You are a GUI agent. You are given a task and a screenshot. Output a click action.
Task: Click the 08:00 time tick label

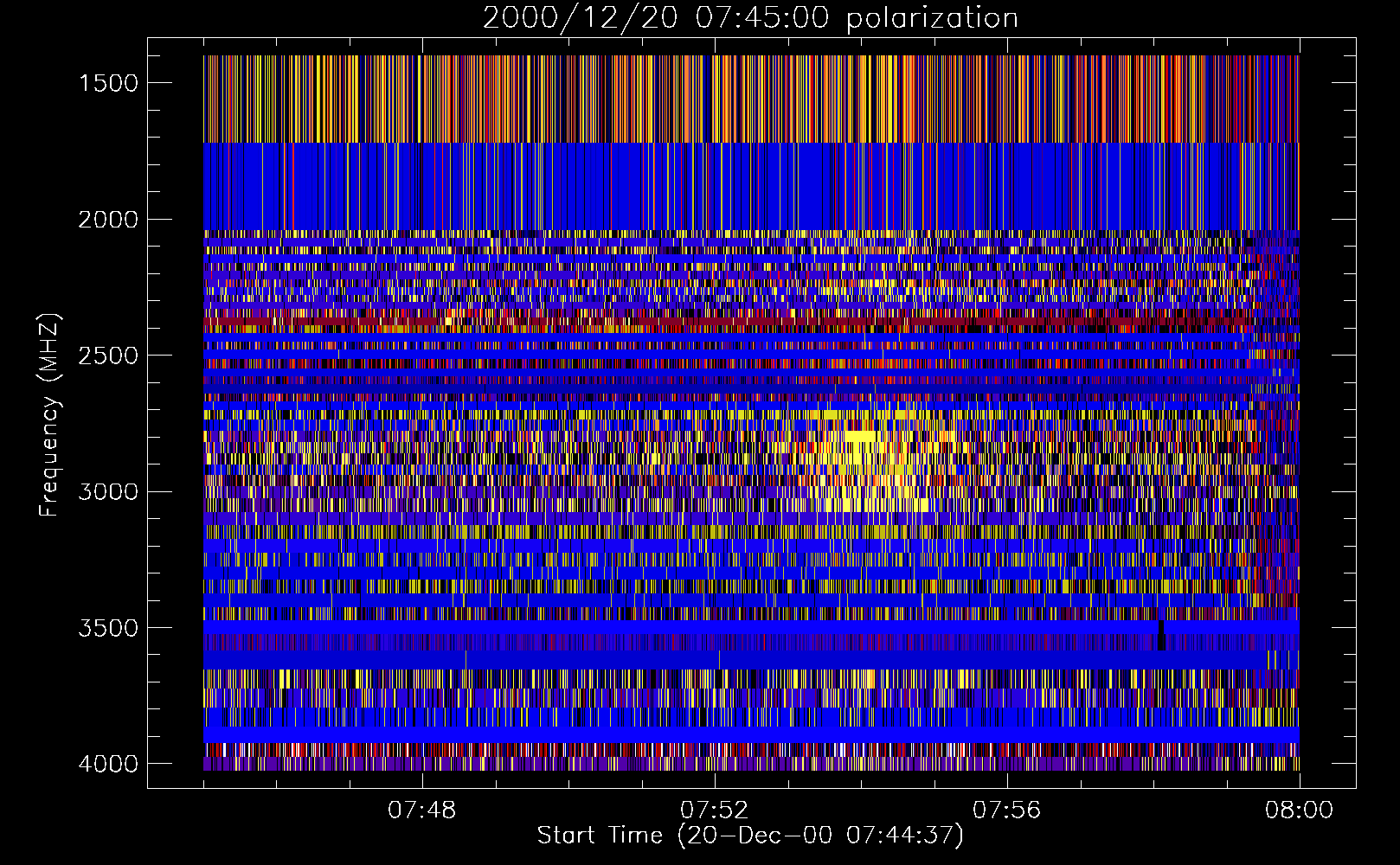click(x=1300, y=811)
